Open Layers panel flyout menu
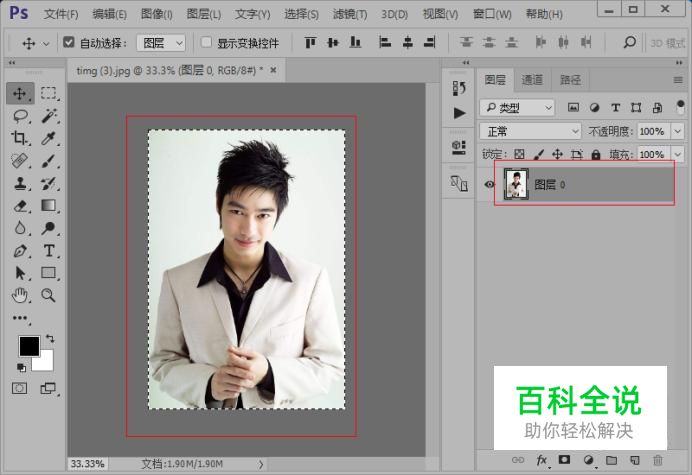 tap(678, 80)
